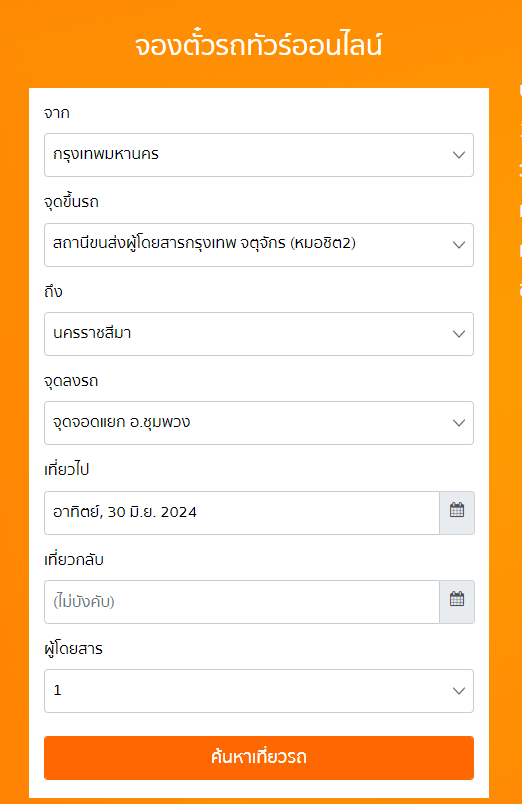Viewport: 522px width, 804px height.
Task: Click the passenger count value 1
Action: tap(57, 690)
